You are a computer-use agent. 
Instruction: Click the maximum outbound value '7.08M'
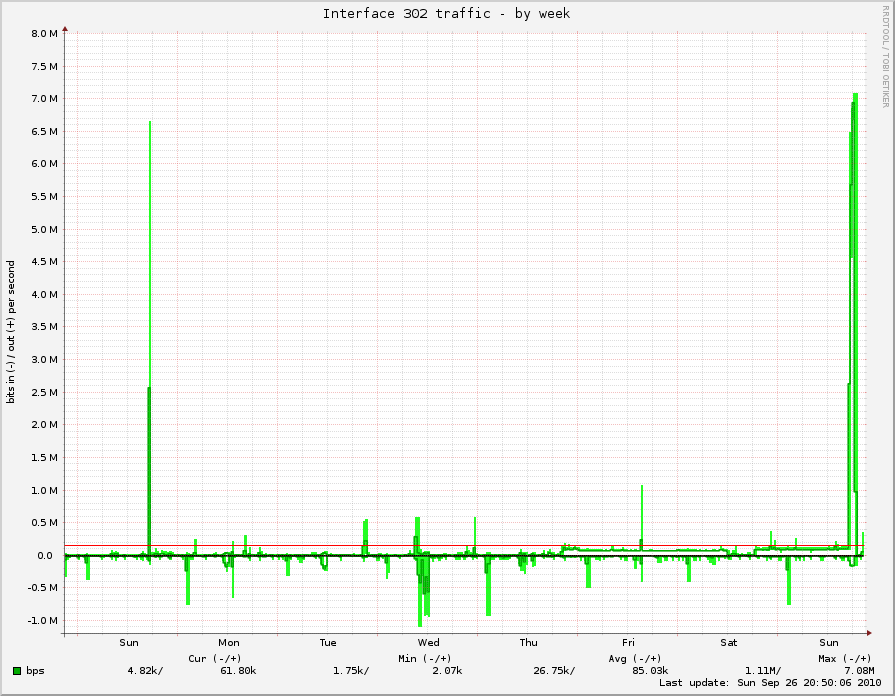click(x=859, y=670)
